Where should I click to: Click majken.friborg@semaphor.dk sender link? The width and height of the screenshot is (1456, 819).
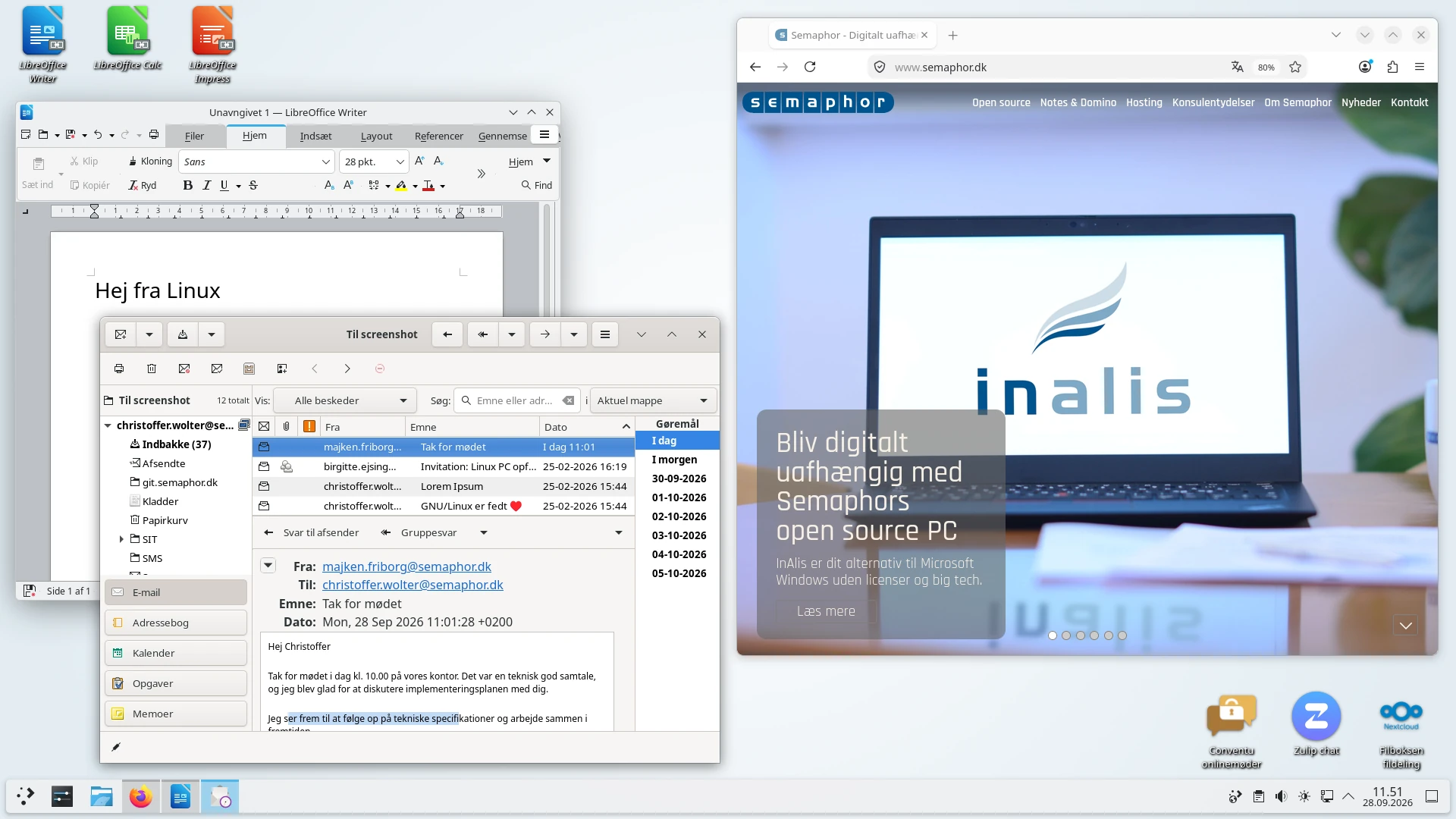(406, 566)
